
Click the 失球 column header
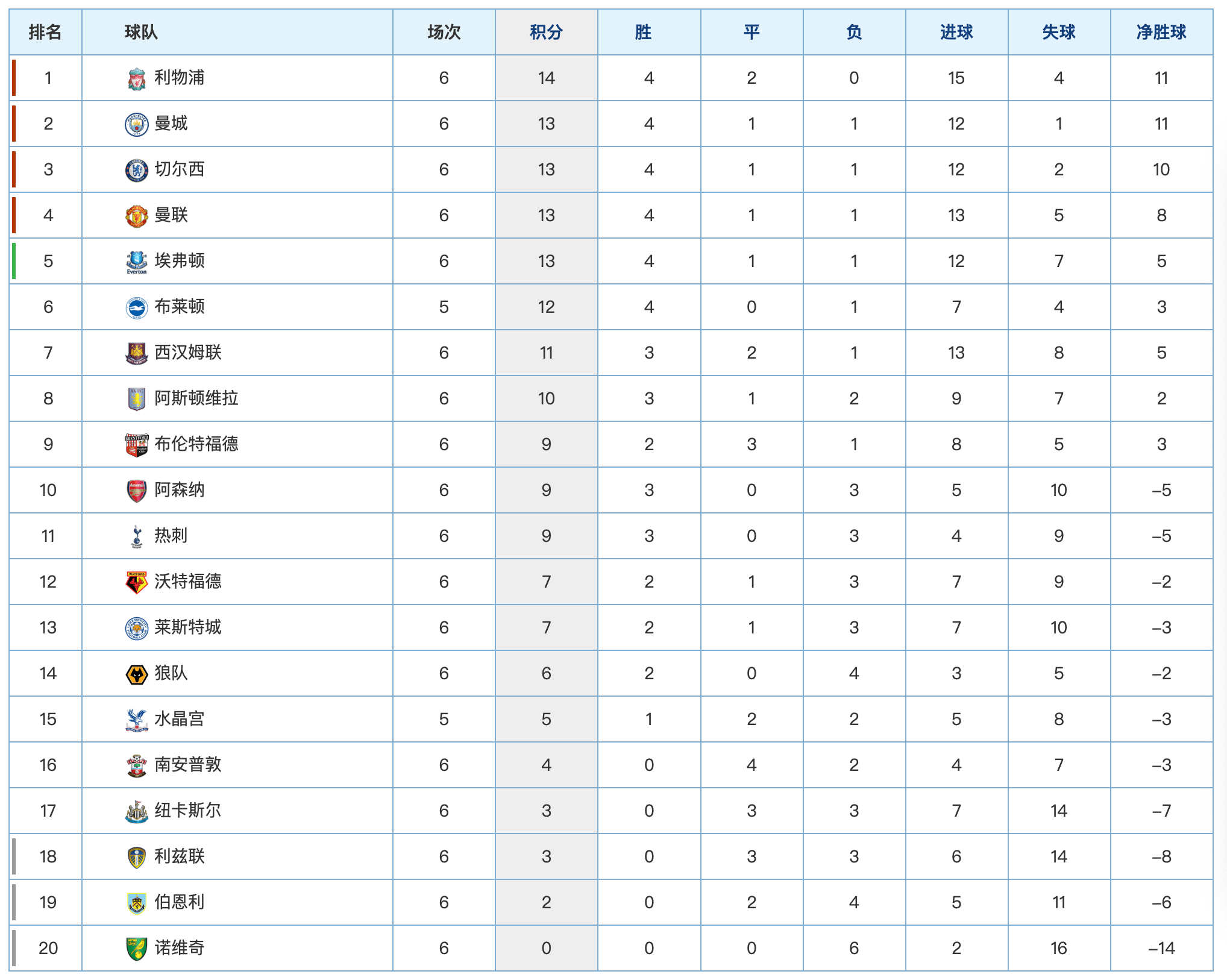pos(1059,32)
